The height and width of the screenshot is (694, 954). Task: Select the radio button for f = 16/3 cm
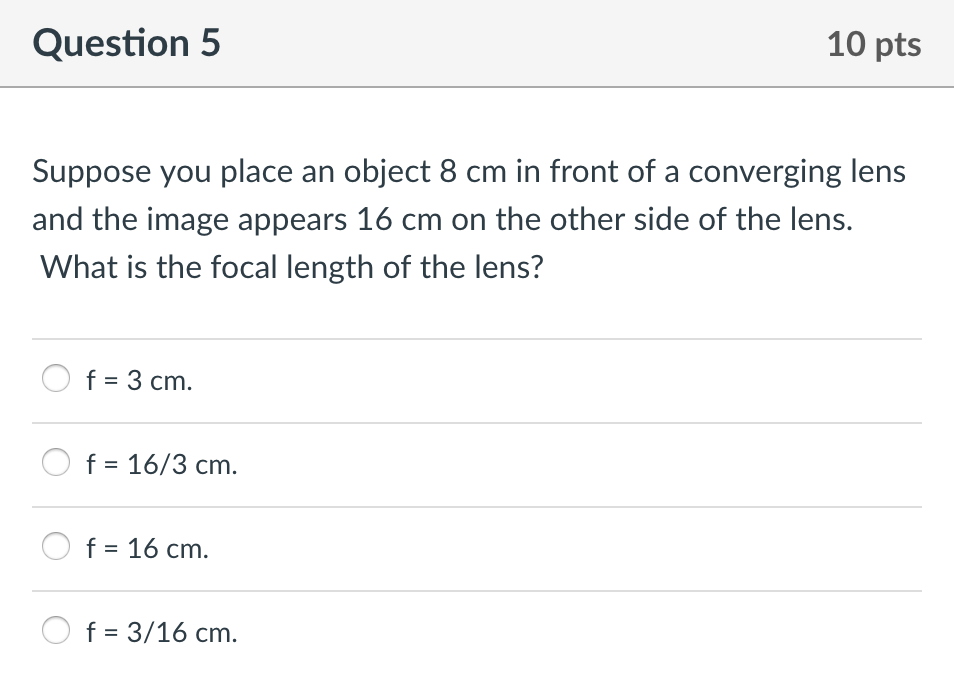(56, 462)
